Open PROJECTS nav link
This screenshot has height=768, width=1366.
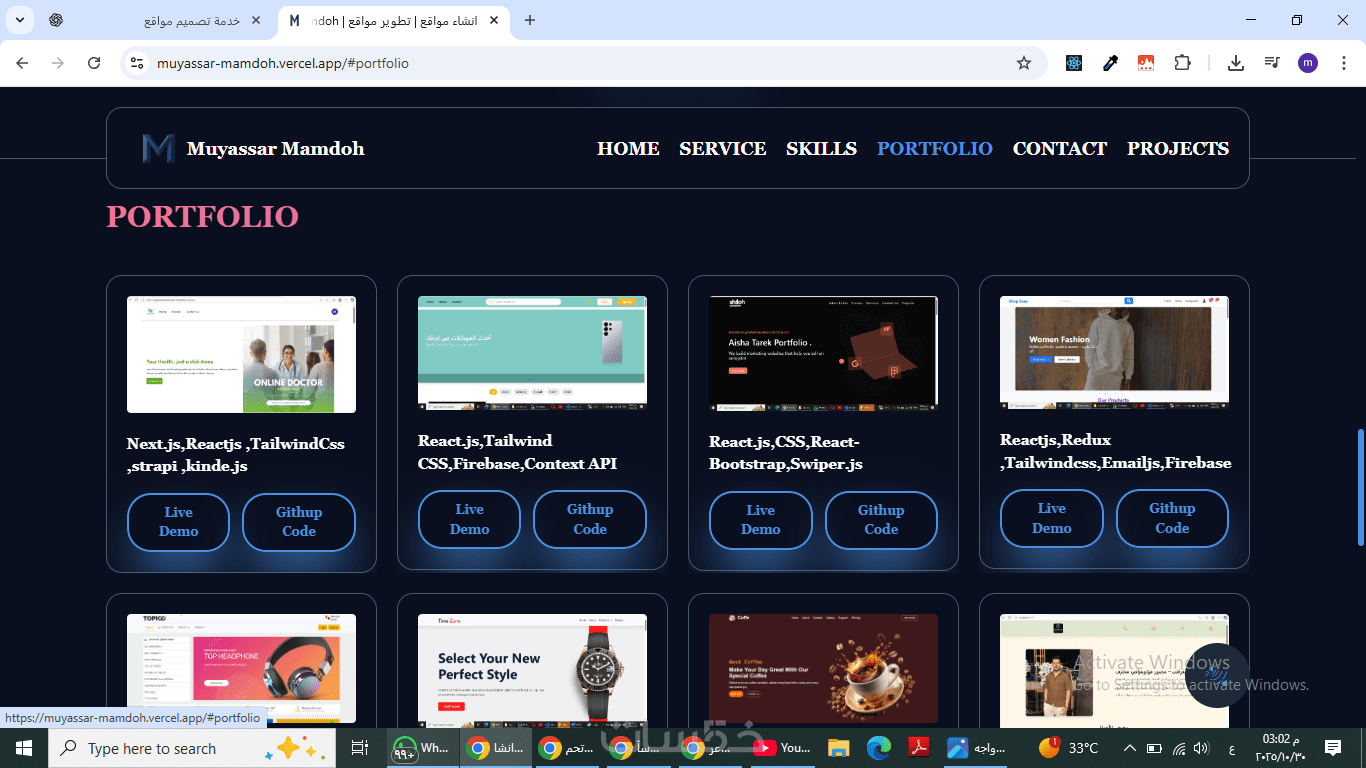tap(1178, 148)
